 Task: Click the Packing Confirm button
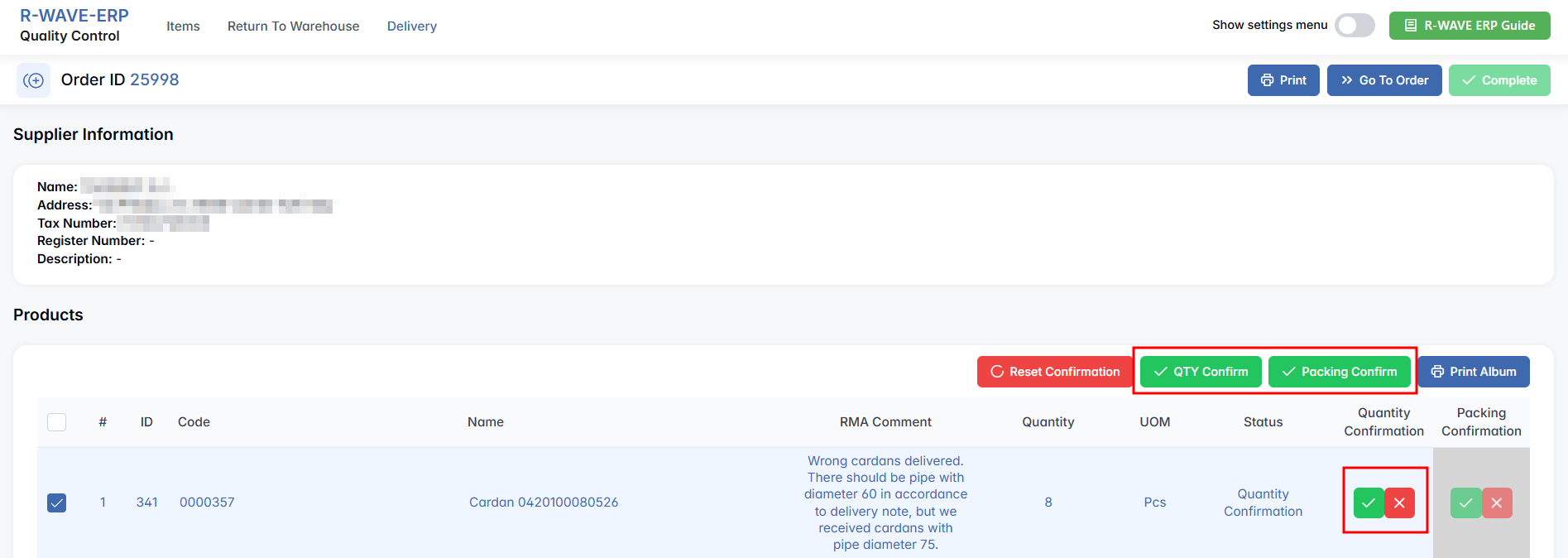(x=1339, y=372)
